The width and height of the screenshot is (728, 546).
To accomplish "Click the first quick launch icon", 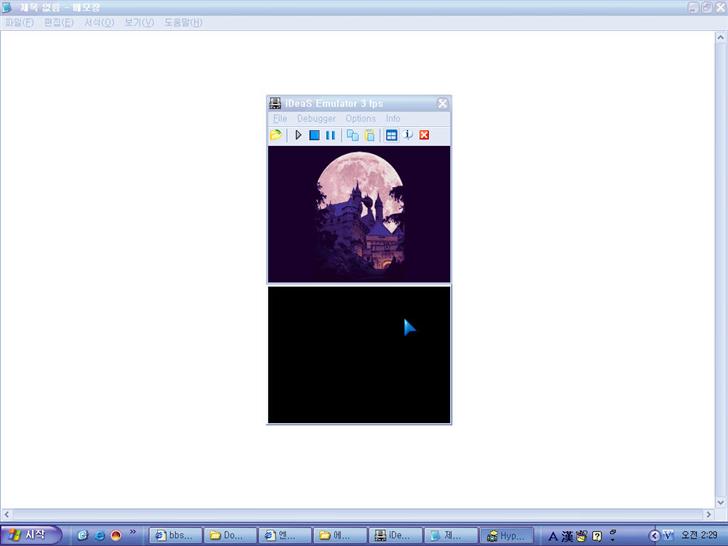I will [x=83, y=535].
